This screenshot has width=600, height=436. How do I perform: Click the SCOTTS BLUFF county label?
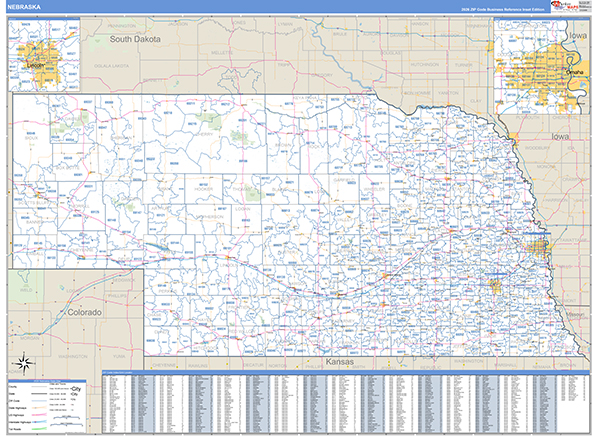pos(32,202)
